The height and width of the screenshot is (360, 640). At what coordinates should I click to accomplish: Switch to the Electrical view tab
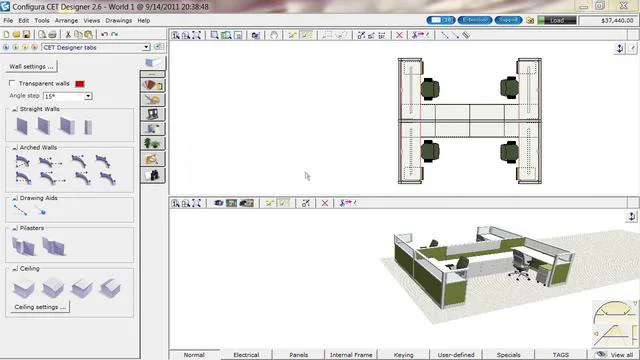pyautogui.click(x=246, y=355)
